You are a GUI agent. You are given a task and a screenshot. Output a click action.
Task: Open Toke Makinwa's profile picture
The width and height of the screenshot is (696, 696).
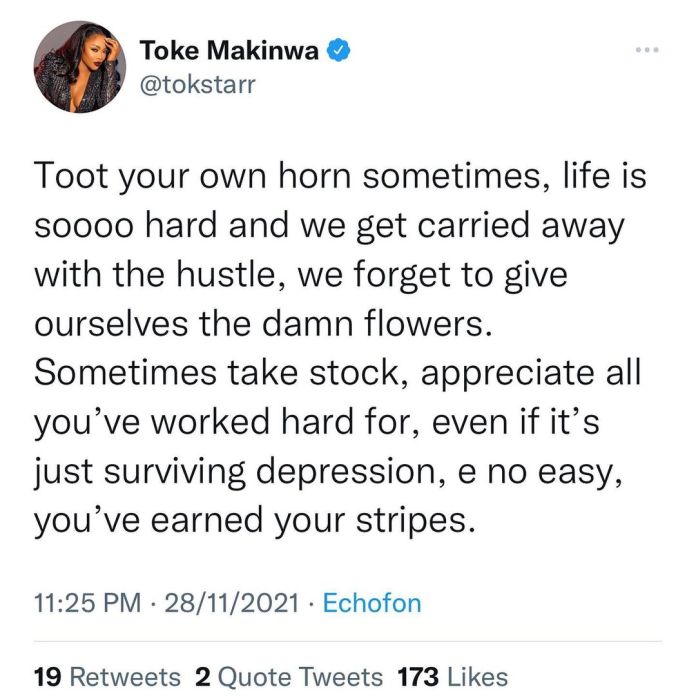[77, 69]
